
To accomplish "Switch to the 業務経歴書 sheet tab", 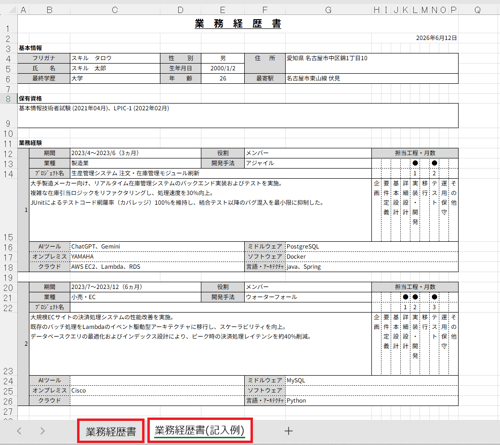I will point(111,431).
